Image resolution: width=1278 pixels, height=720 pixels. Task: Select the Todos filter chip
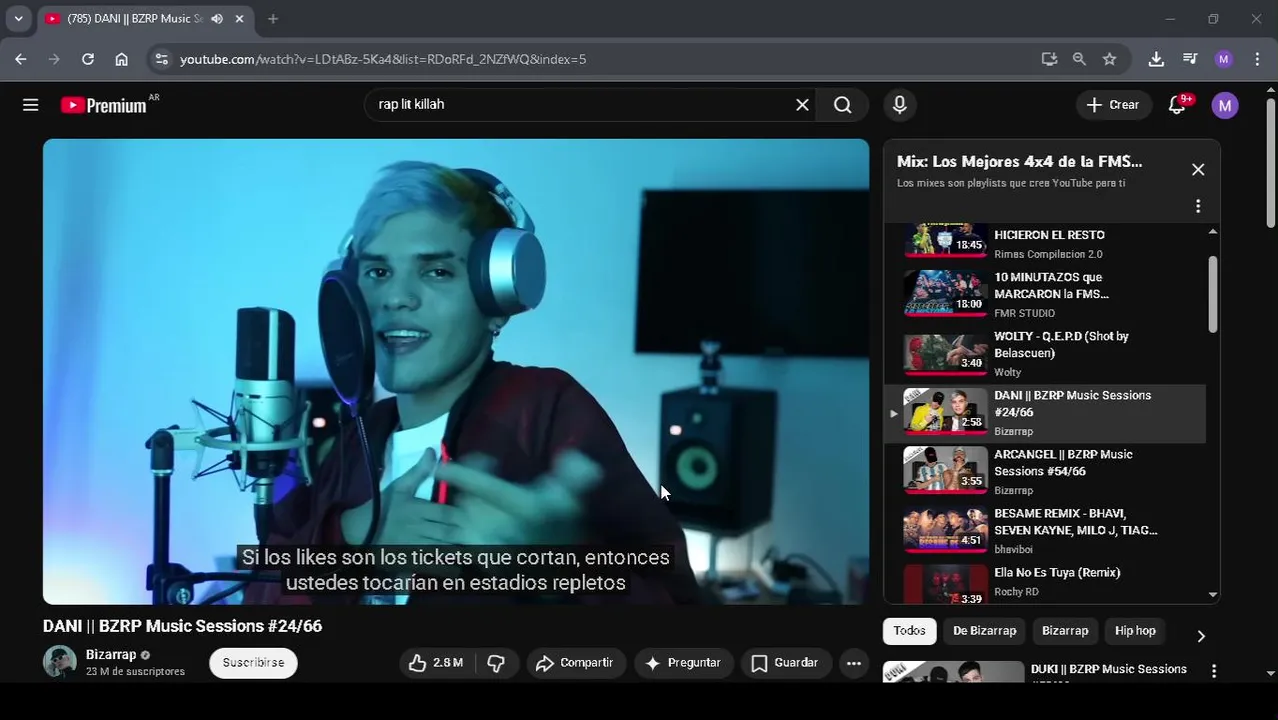point(909,631)
